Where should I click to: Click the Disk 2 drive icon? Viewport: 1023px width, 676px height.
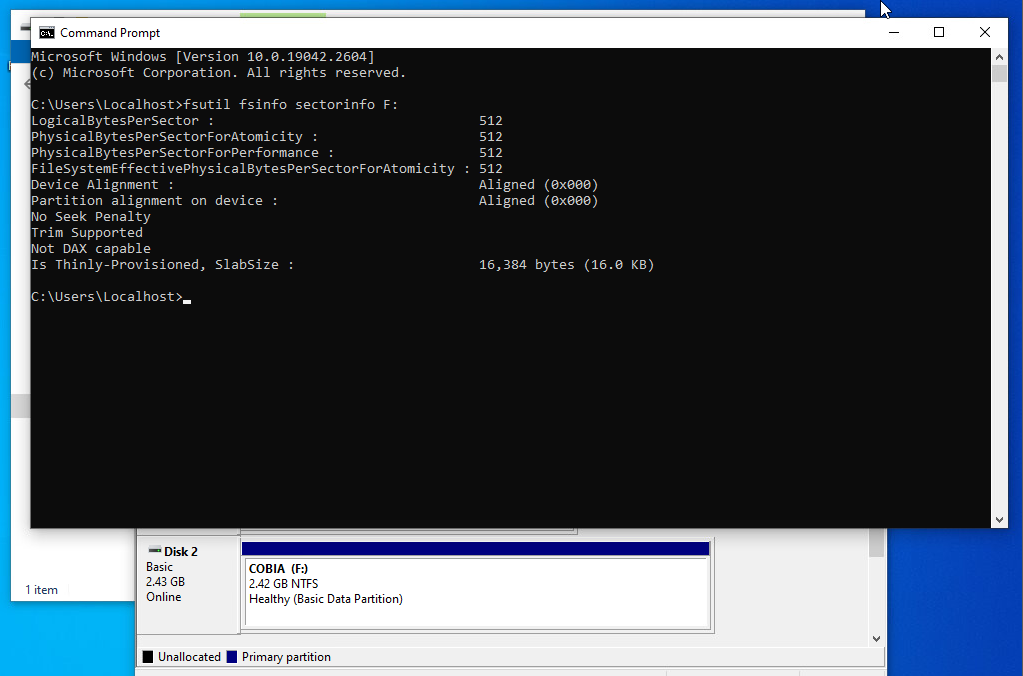pyautogui.click(x=155, y=551)
